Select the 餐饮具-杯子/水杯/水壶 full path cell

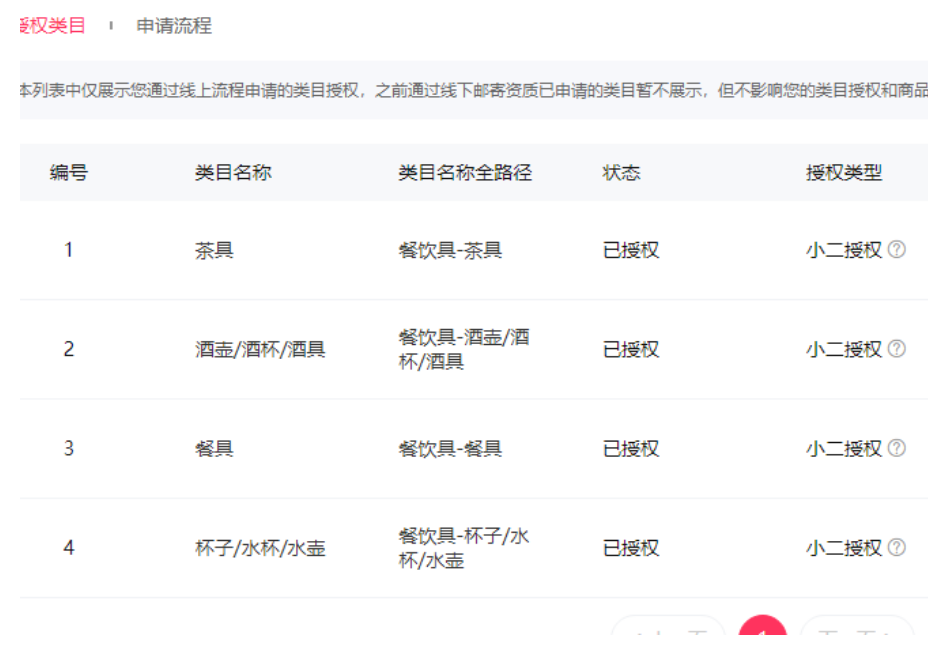coord(464,548)
